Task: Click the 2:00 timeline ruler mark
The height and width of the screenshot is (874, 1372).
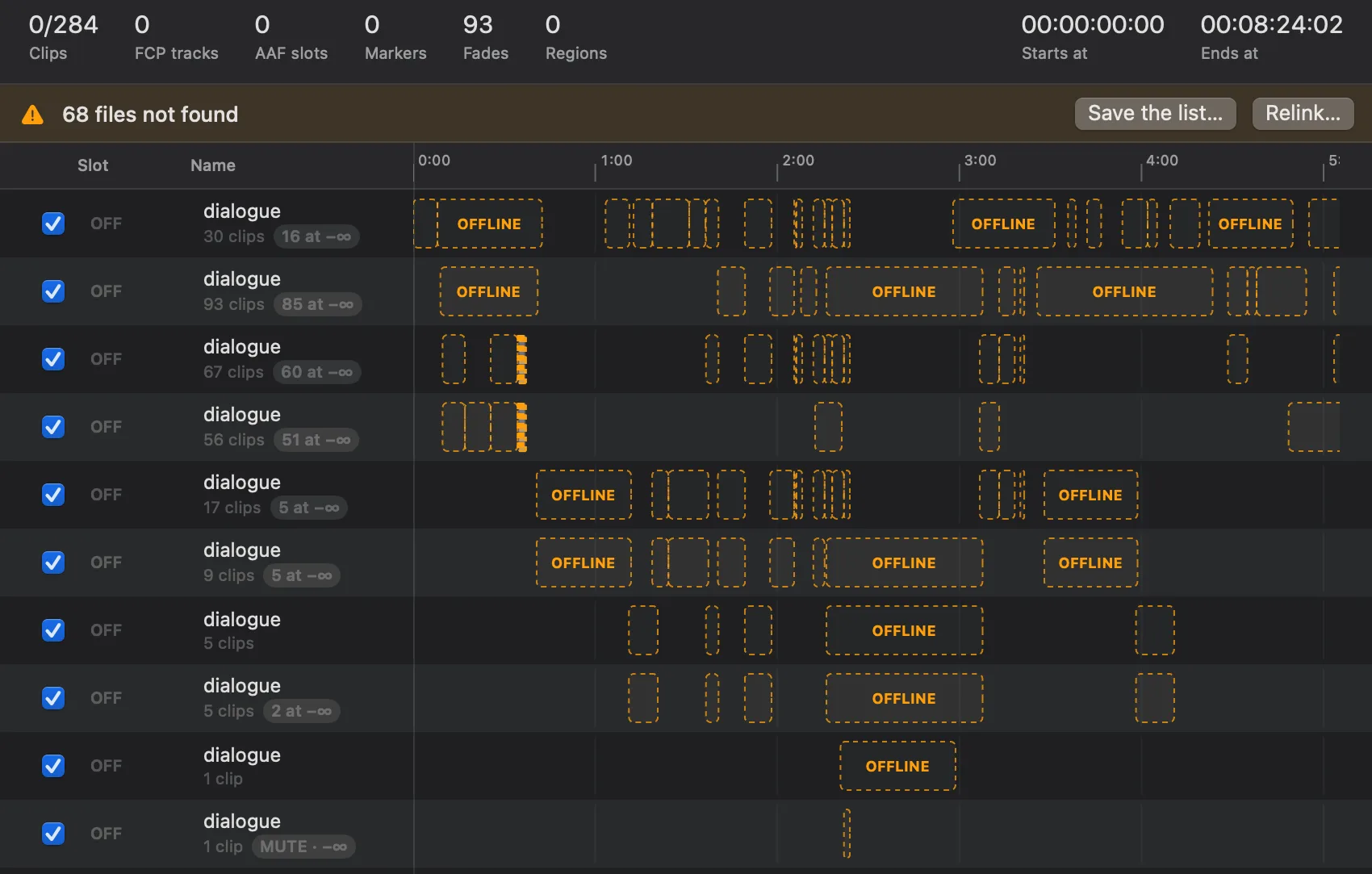Action: (798, 161)
